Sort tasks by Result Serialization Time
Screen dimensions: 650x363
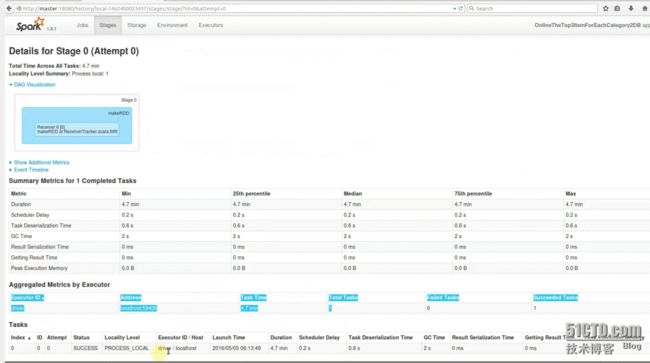[x=483, y=338]
